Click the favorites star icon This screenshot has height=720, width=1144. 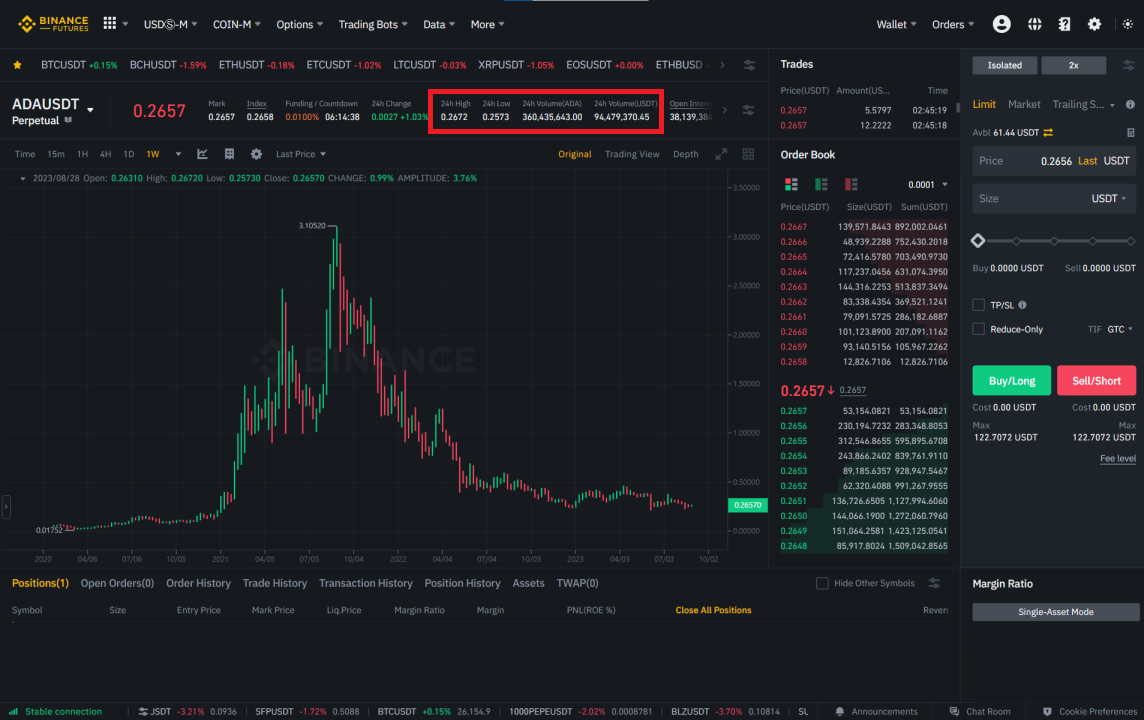pyautogui.click(x=18, y=65)
